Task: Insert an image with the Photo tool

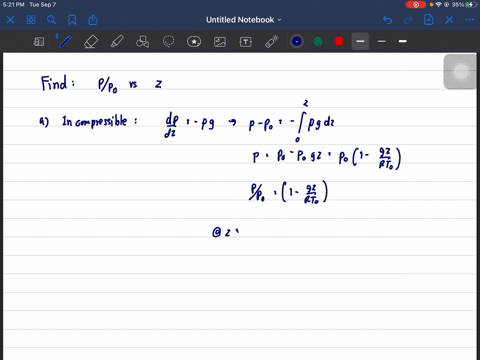Action: (220, 42)
